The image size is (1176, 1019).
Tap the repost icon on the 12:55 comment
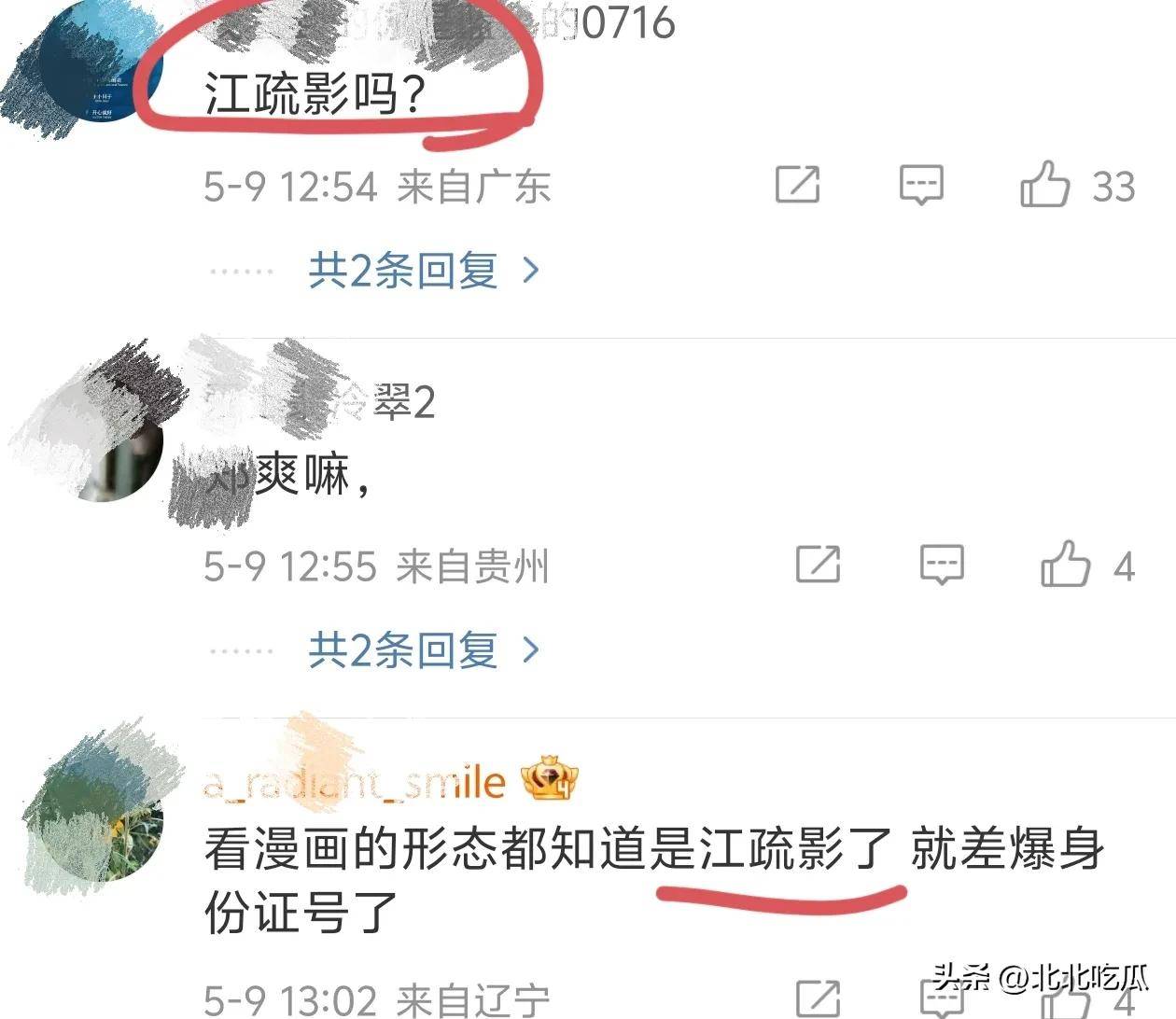coord(818,565)
